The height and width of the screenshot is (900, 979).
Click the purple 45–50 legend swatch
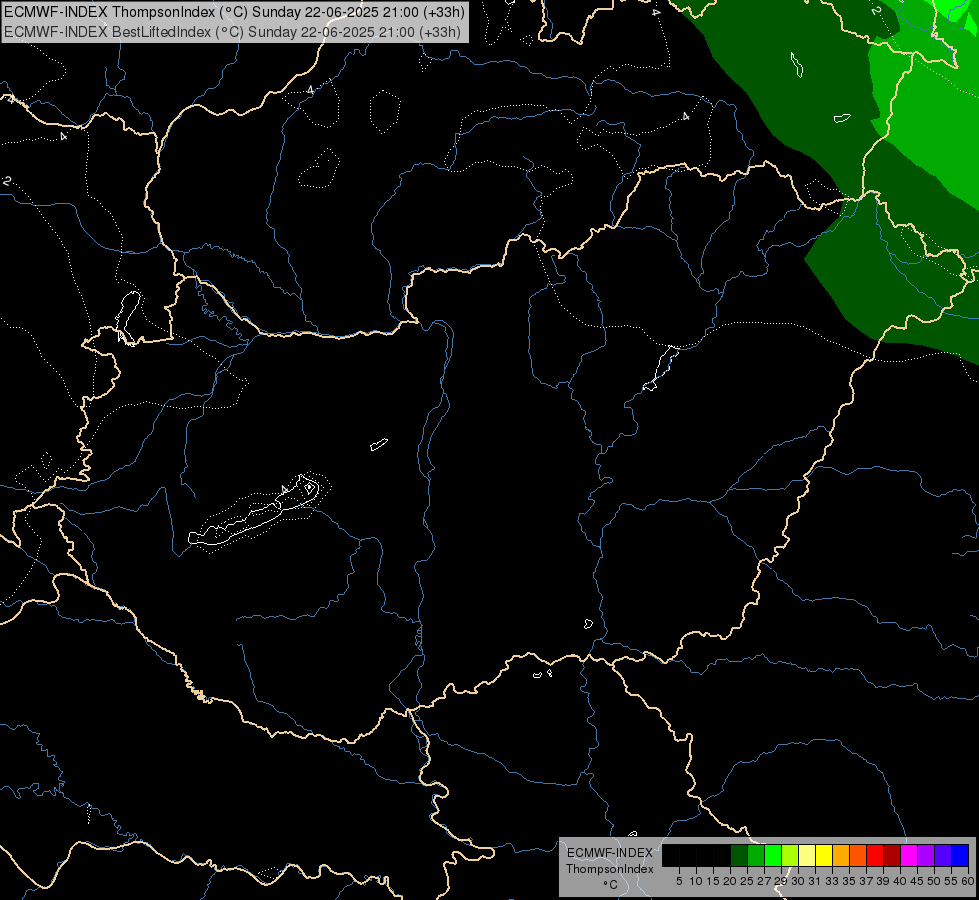[x=927, y=855]
